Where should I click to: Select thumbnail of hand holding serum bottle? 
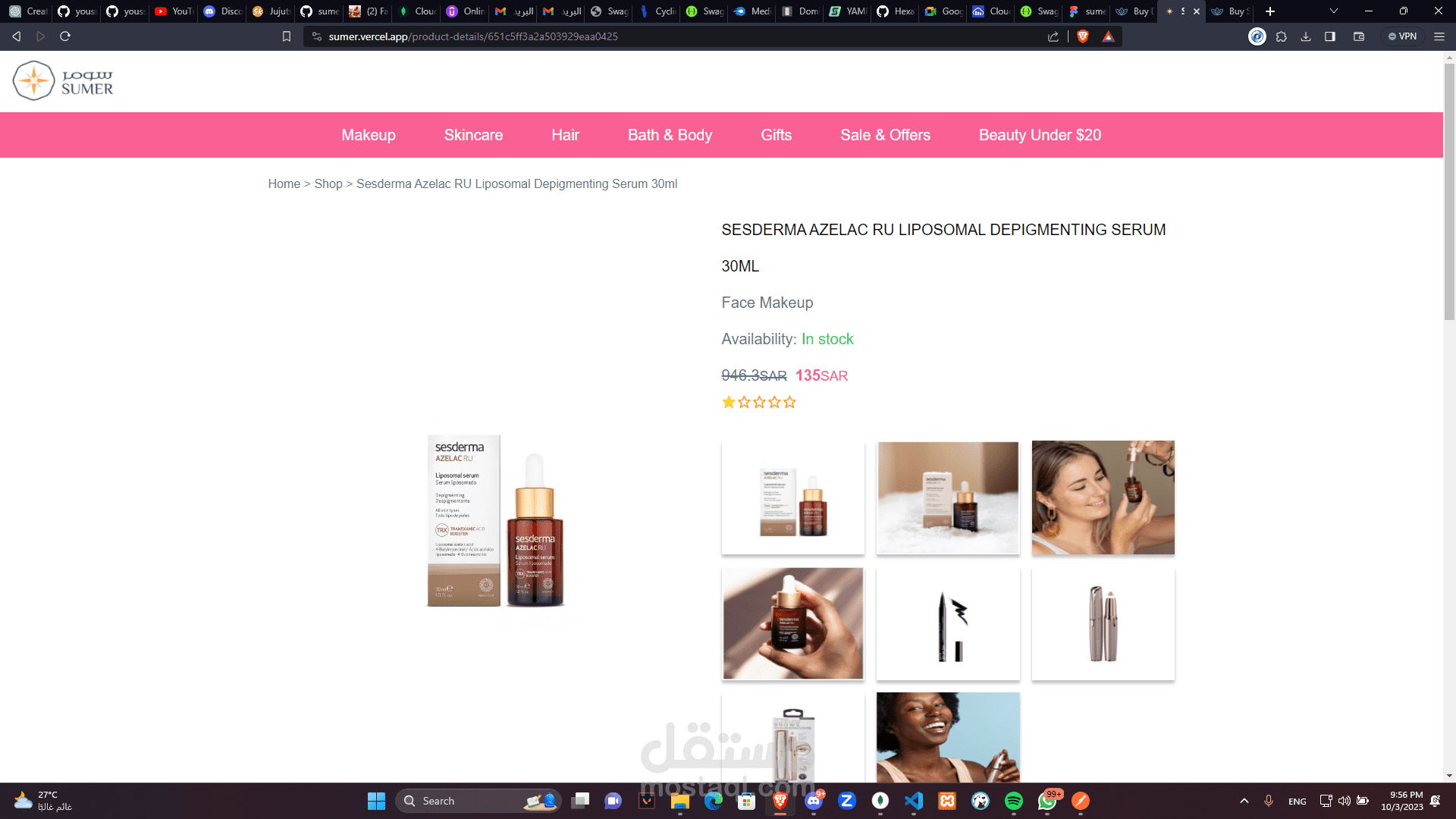(793, 623)
